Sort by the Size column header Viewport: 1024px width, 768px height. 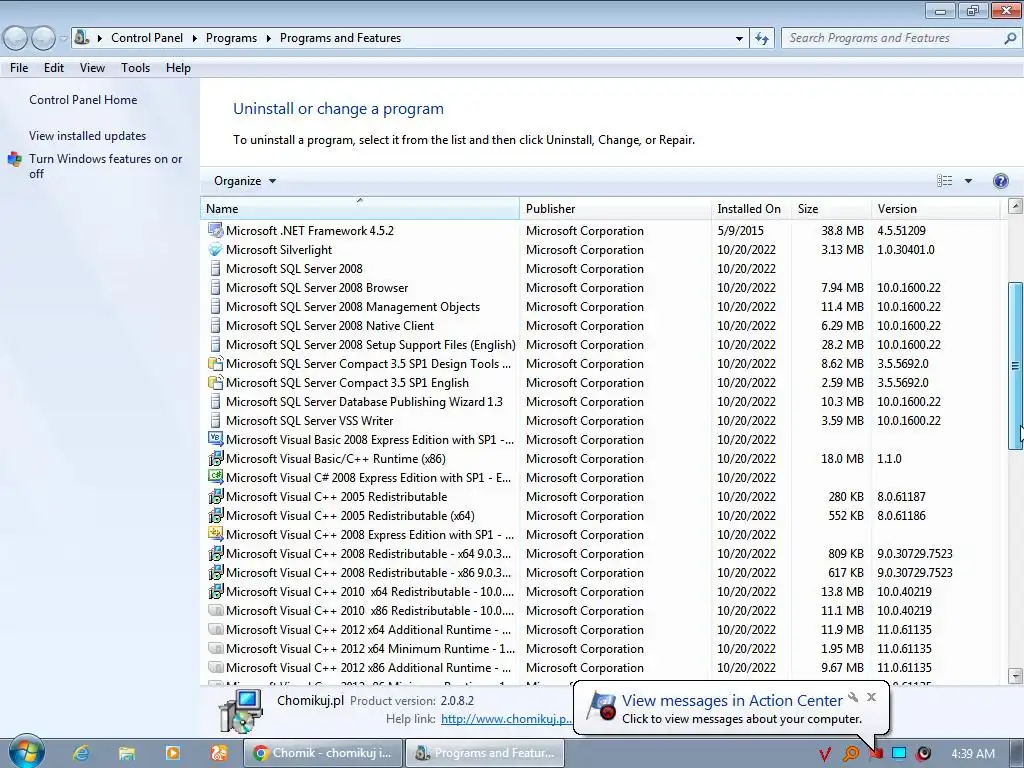(x=831, y=209)
